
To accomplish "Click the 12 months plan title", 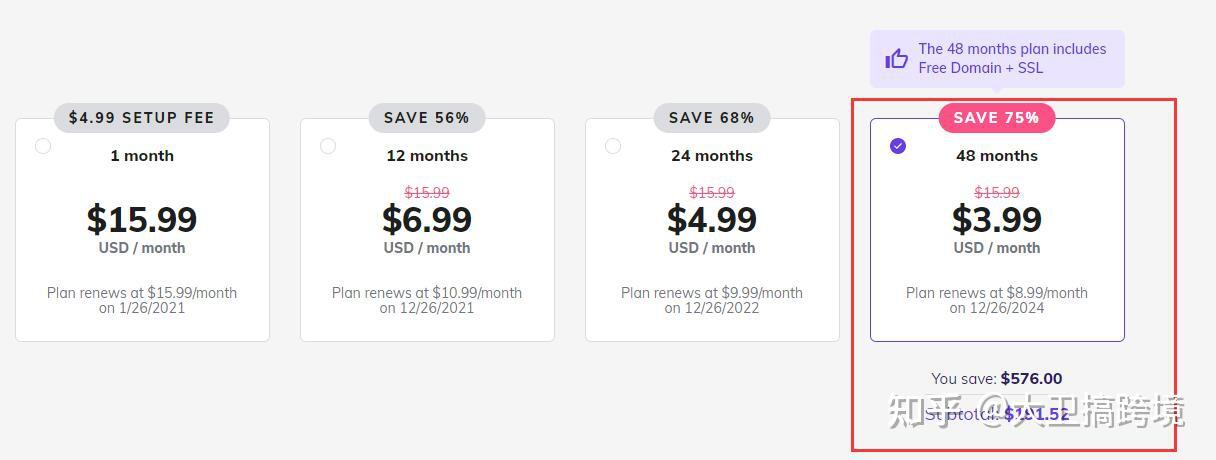I will coord(427,156).
